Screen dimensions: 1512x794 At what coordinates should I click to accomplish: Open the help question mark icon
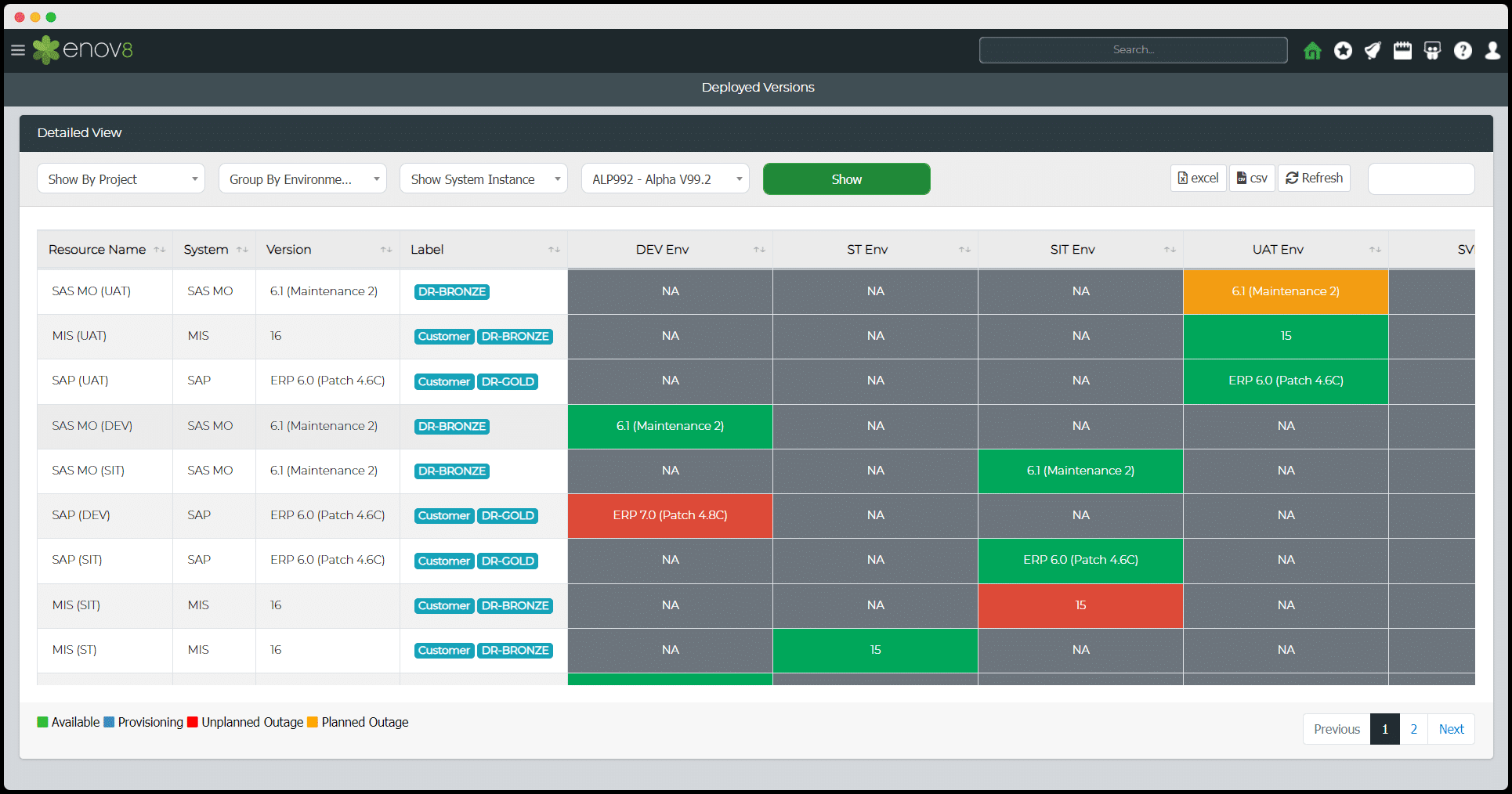click(x=1463, y=51)
